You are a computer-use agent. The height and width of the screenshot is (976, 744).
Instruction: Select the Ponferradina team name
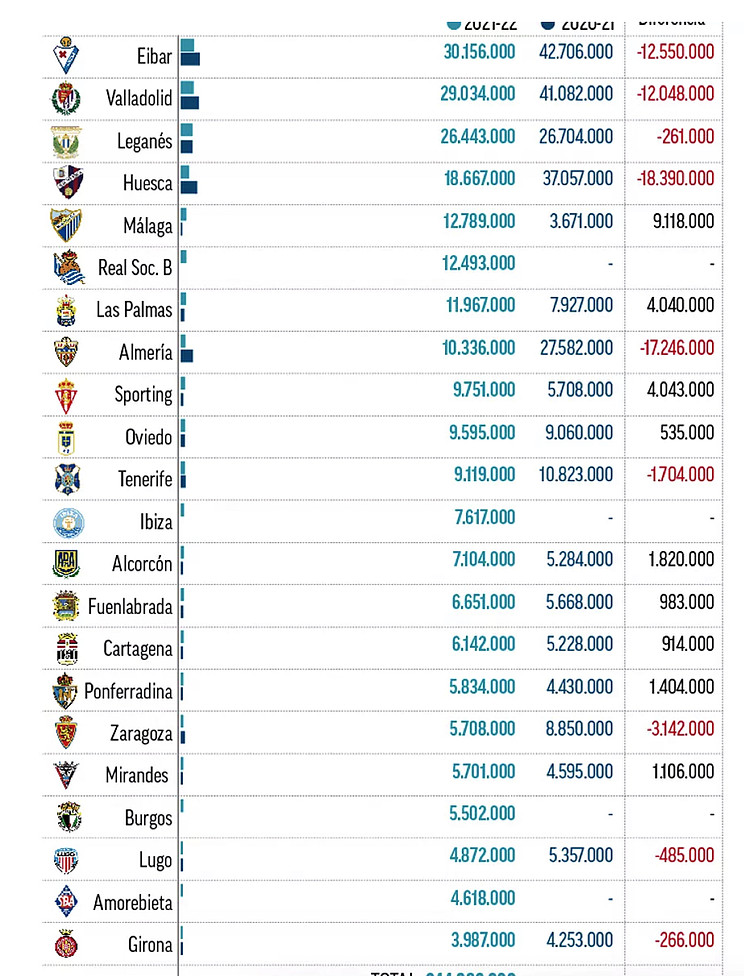click(x=128, y=691)
